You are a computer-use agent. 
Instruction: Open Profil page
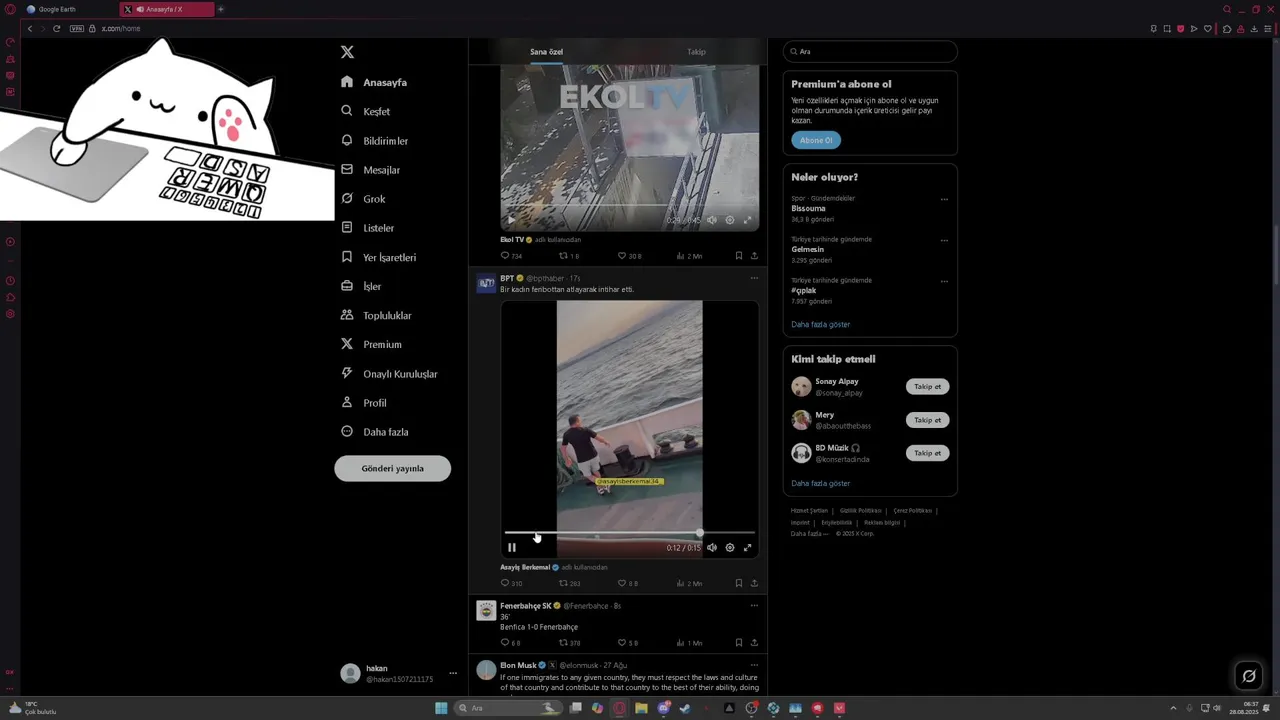coord(363,403)
